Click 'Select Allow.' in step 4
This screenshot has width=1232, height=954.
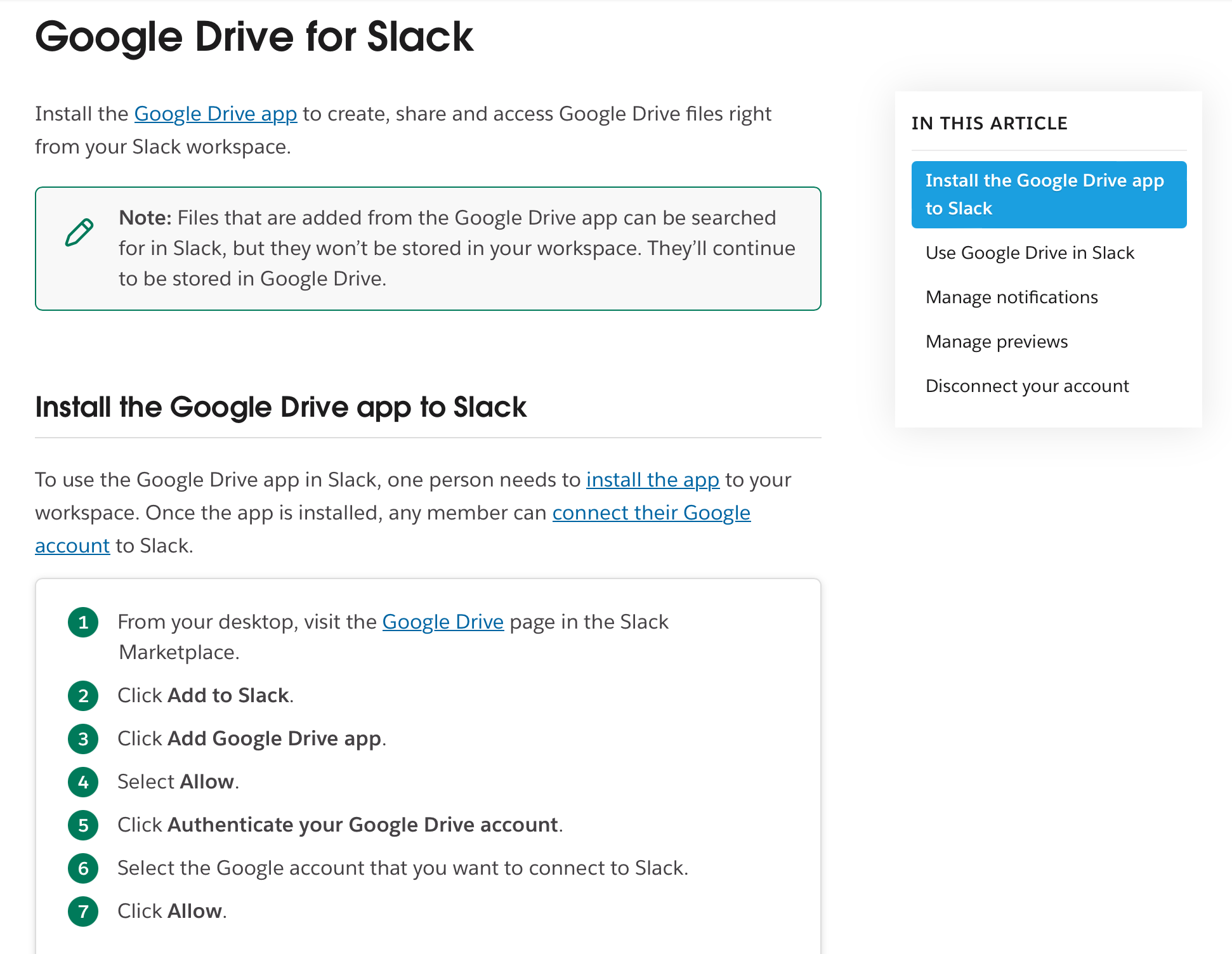[178, 781]
